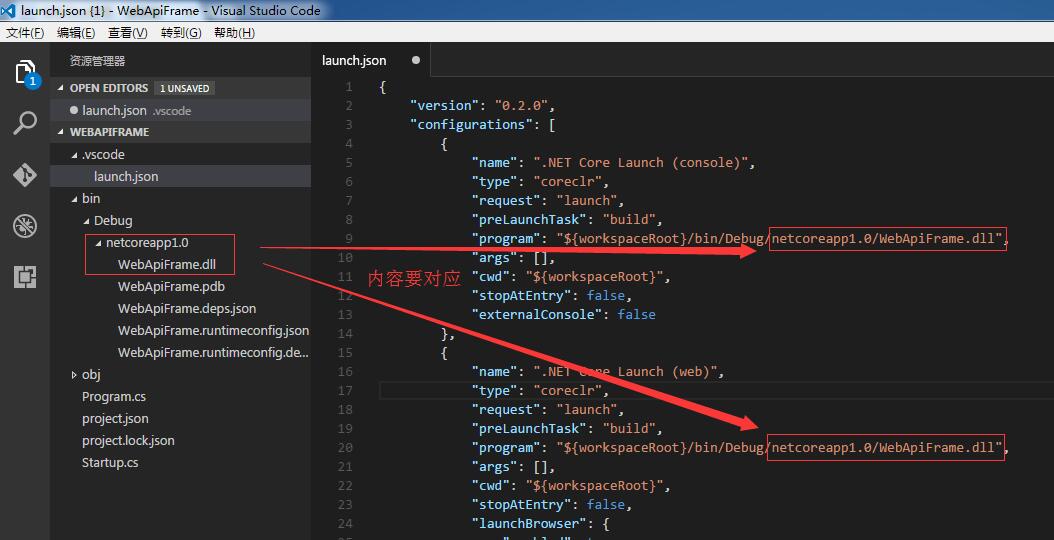The width and height of the screenshot is (1054, 540).
Task: Click "configurations" key on line 3
Action: point(471,124)
